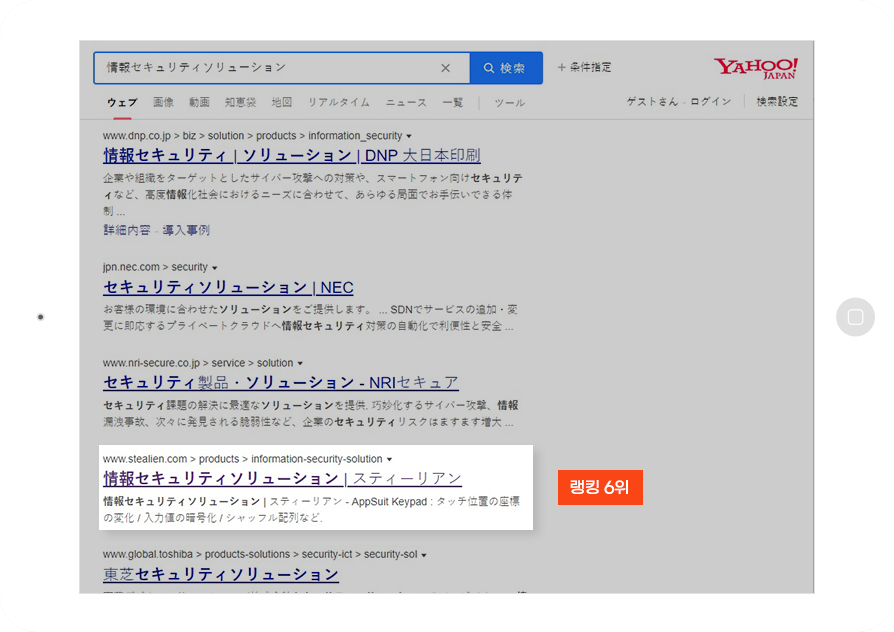894x632 pixels.
Task: Switch to the 画像 tab
Action: tap(163, 103)
